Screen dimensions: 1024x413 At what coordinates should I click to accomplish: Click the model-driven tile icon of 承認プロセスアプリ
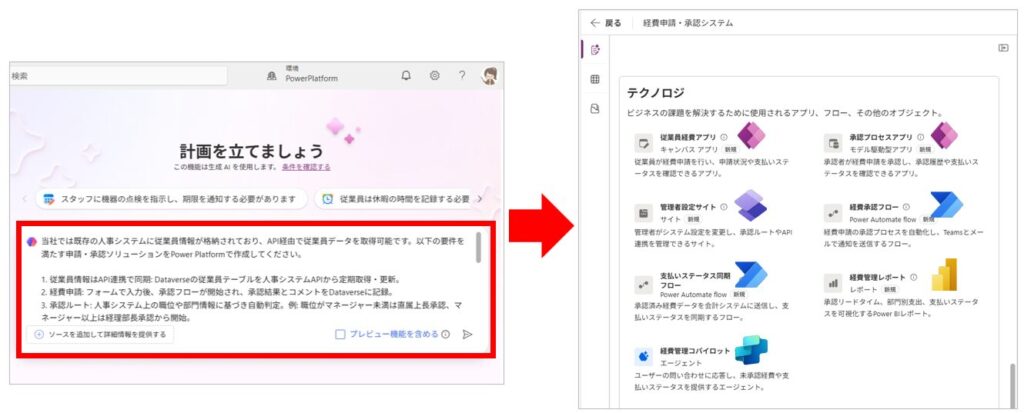[x=833, y=143]
